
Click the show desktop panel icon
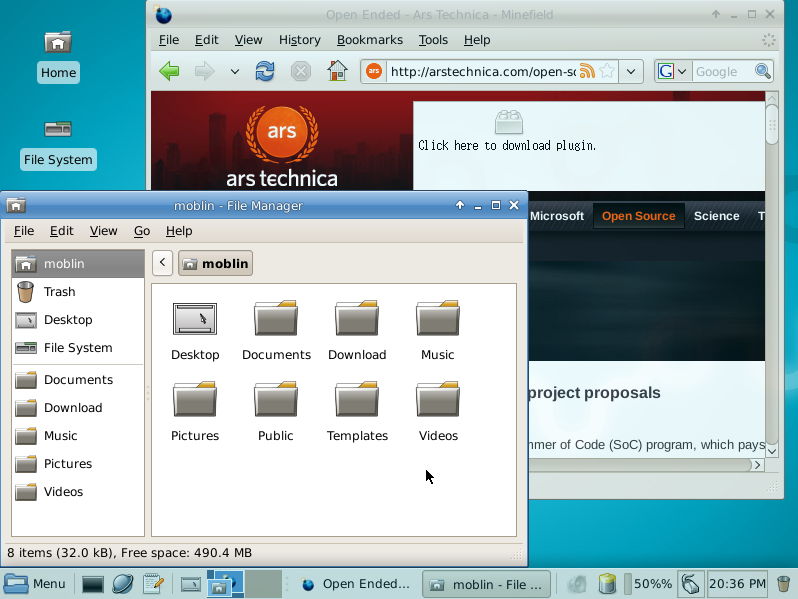click(x=191, y=584)
